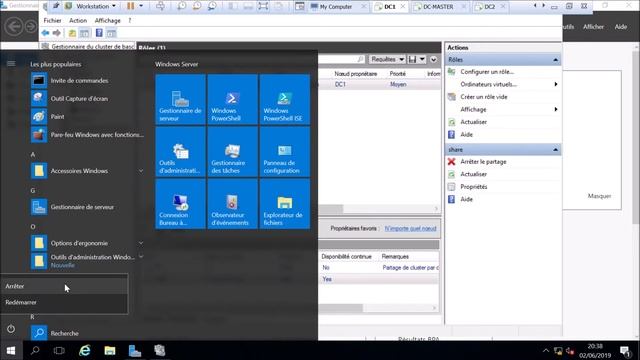Launch Internet Explorer from taskbar
Screen dimensions: 640x360
(x=84, y=351)
